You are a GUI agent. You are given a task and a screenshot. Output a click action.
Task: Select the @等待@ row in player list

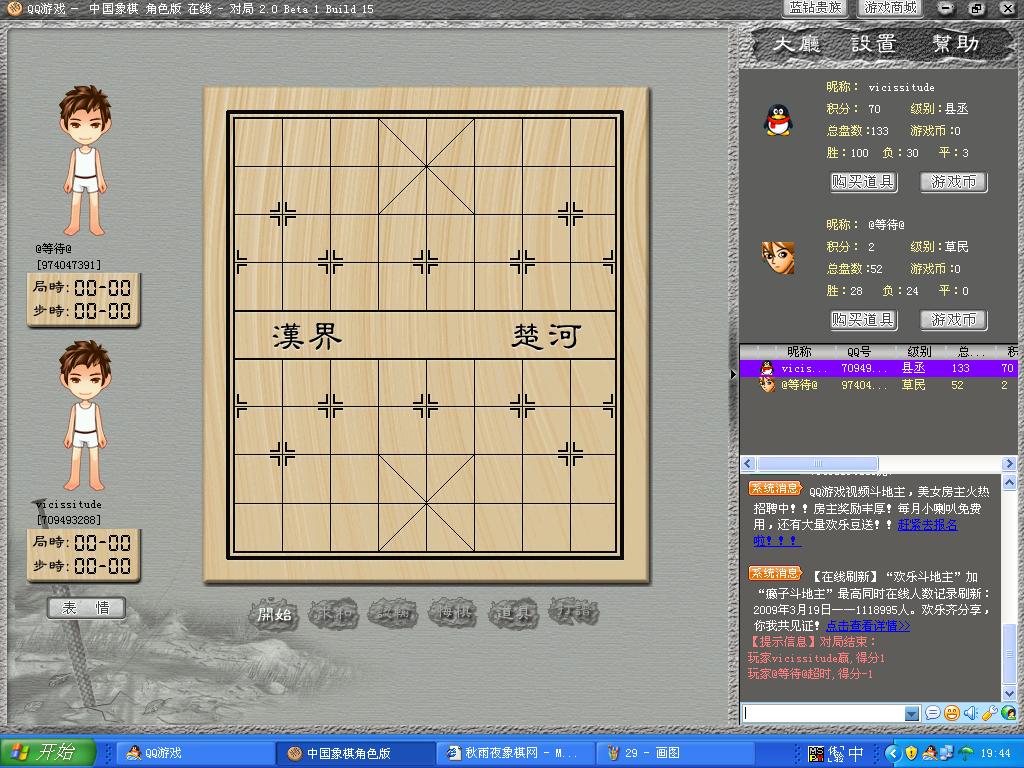(x=878, y=385)
